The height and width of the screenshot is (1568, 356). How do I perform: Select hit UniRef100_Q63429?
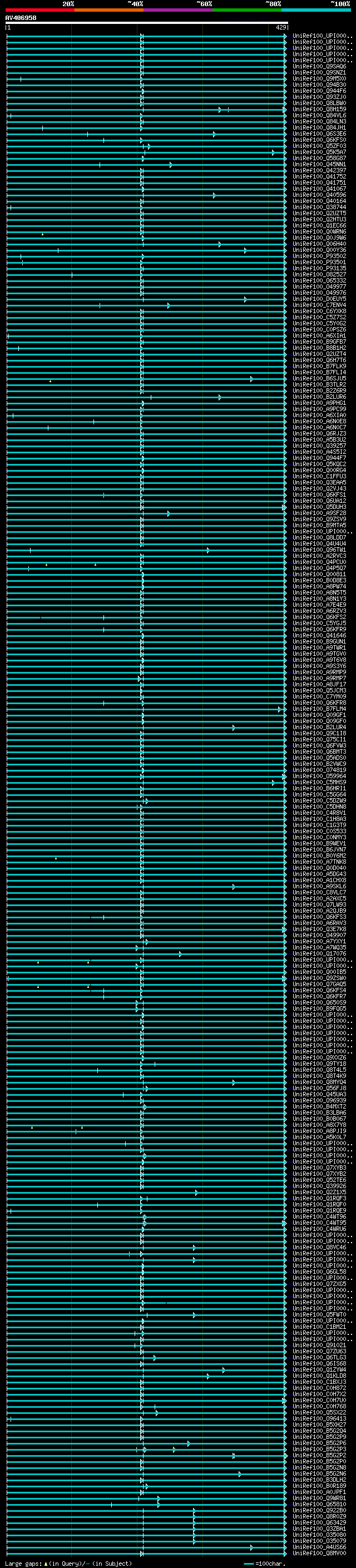319,1522
